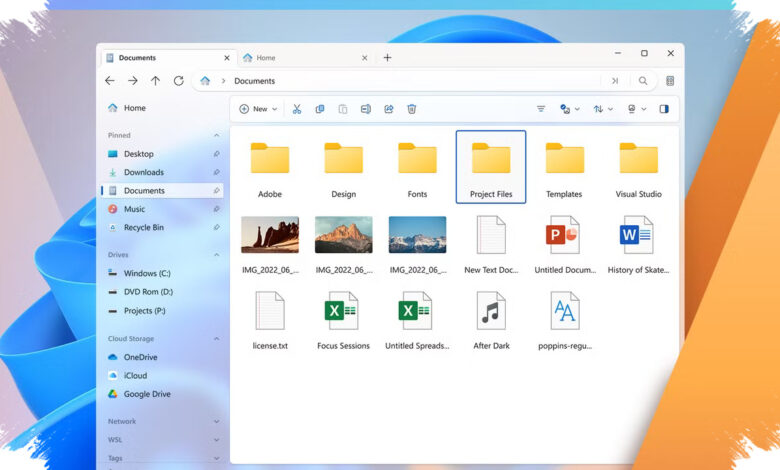The height and width of the screenshot is (470, 780).
Task: Navigate up one folder level
Action: point(156,81)
